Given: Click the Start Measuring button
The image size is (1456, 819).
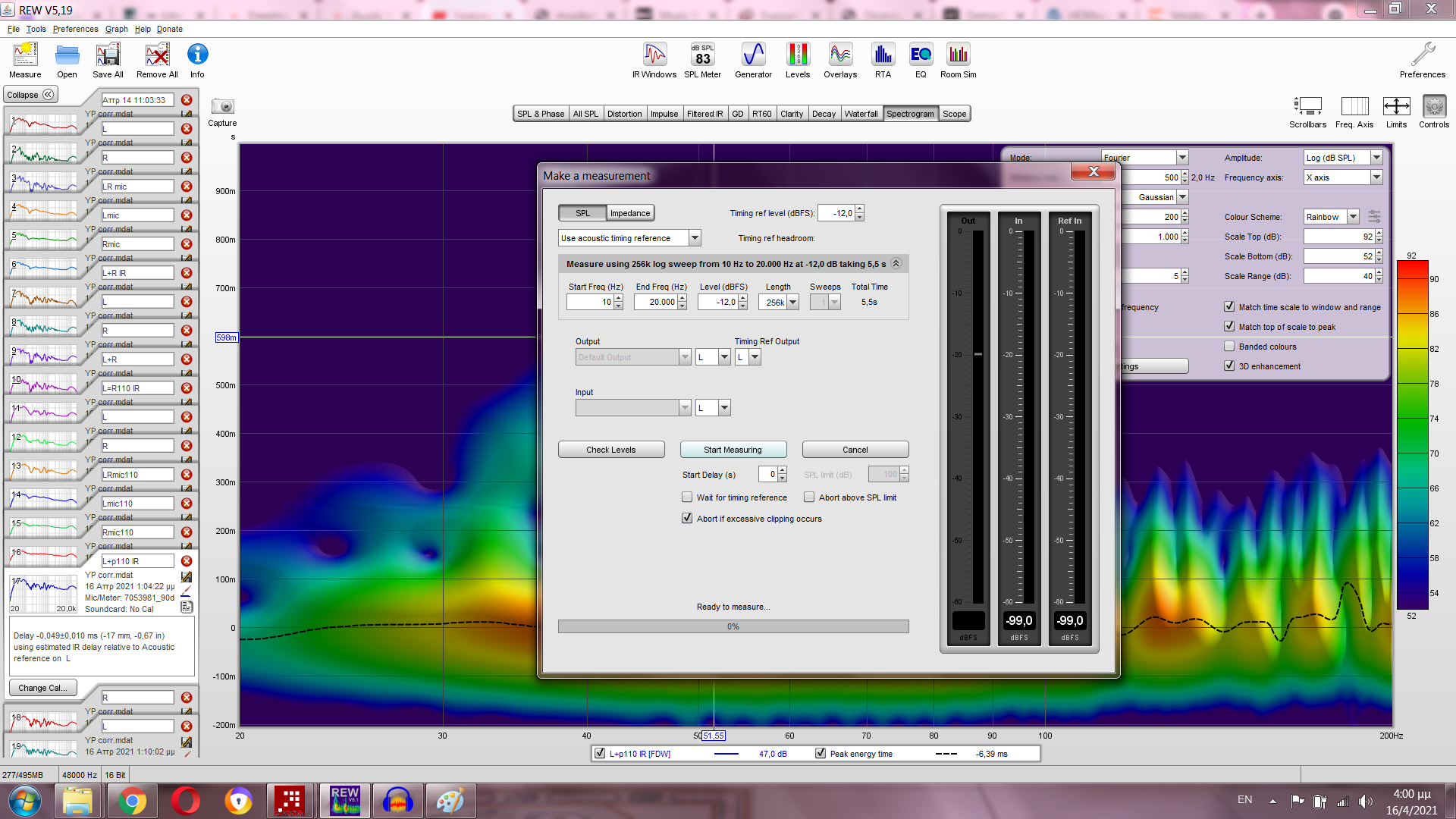Looking at the screenshot, I should tap(733, 450).
